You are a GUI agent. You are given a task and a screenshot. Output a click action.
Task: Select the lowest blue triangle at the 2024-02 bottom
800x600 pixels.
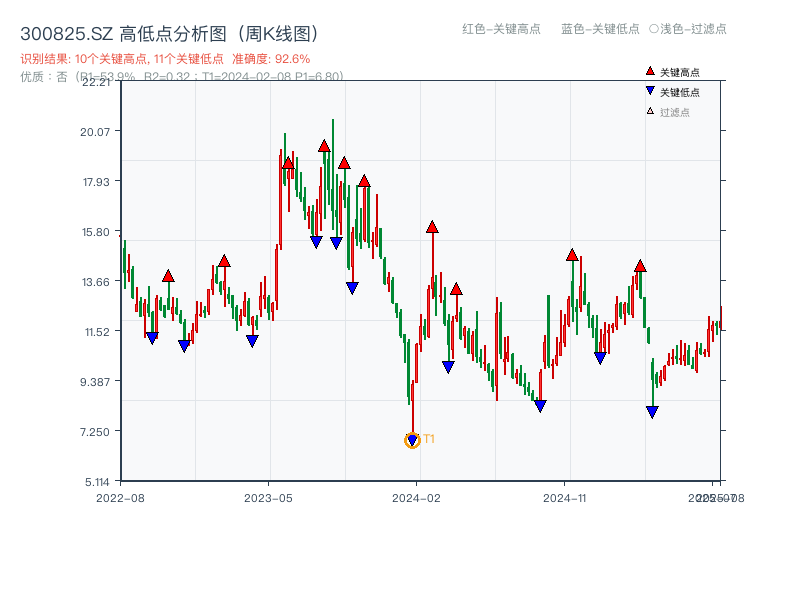[412, 439]
